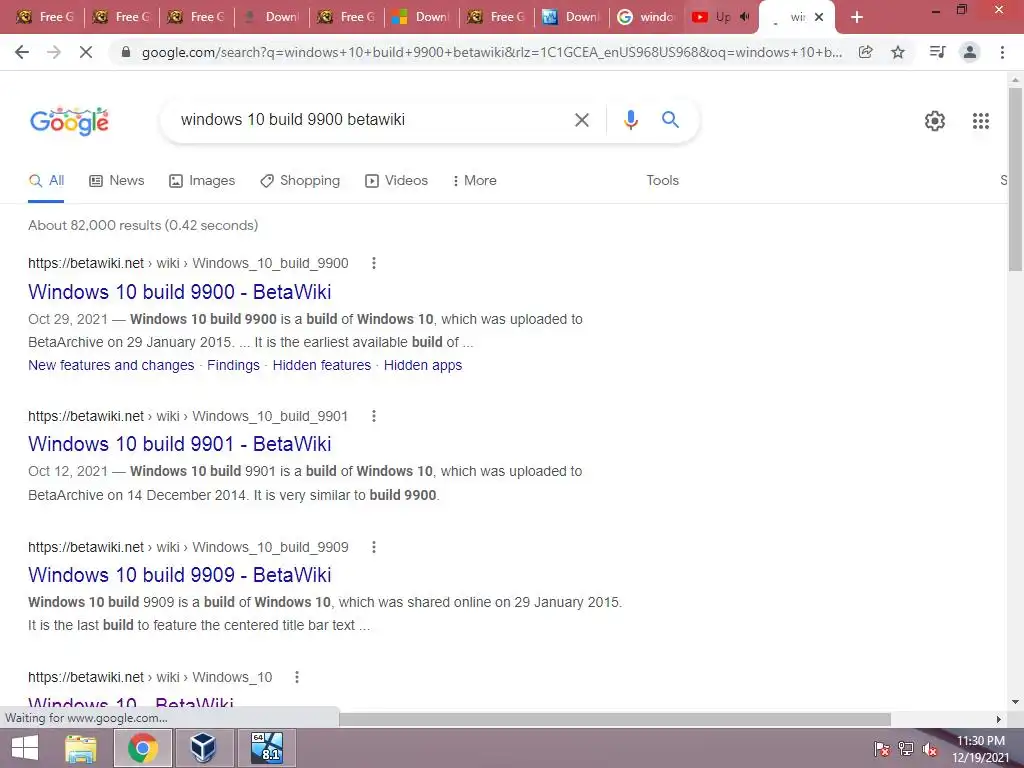1024x768 pixels.
Task: Open Google quick settings gear
Action: pos(935,121)
